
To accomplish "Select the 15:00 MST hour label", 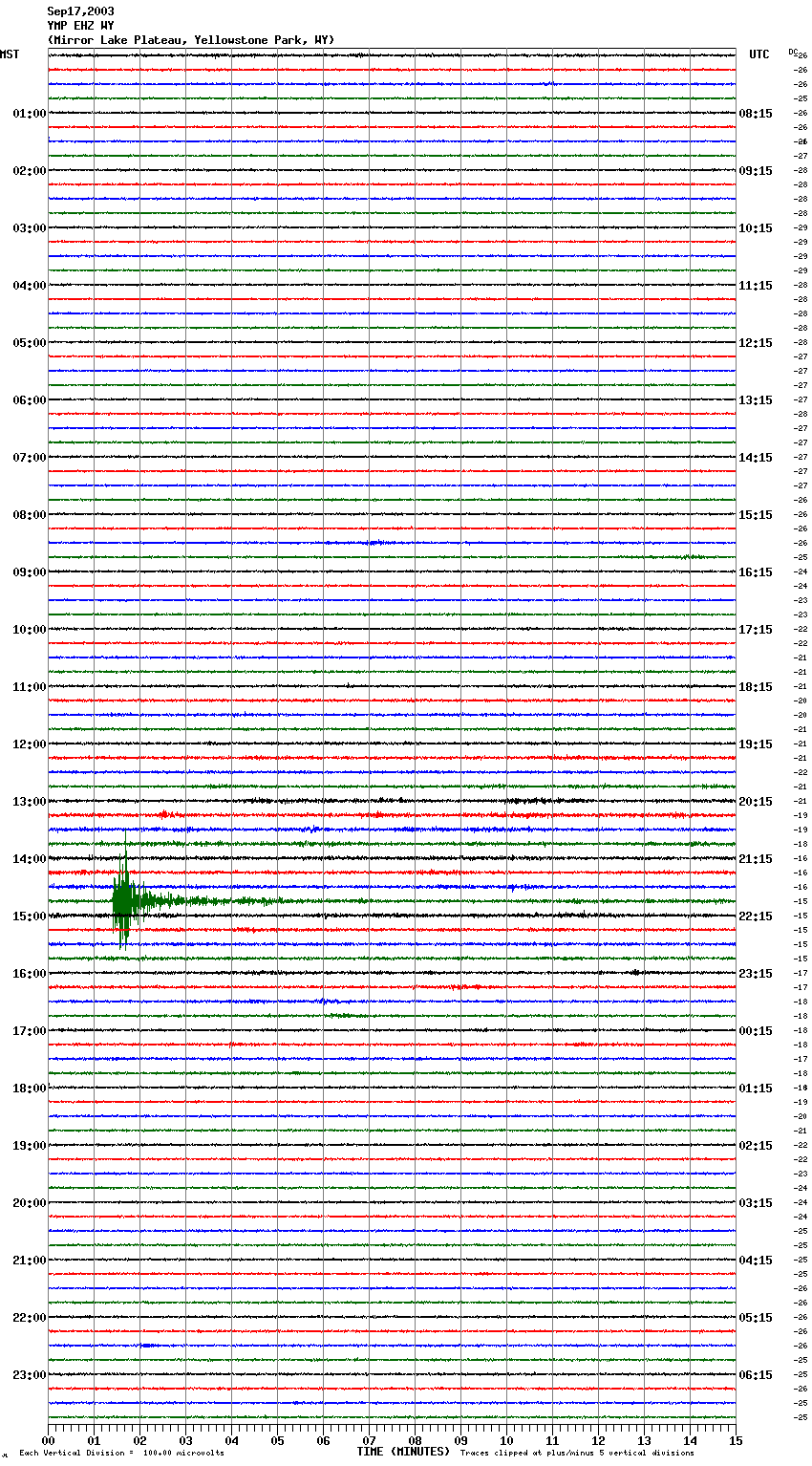I will 30,916.
